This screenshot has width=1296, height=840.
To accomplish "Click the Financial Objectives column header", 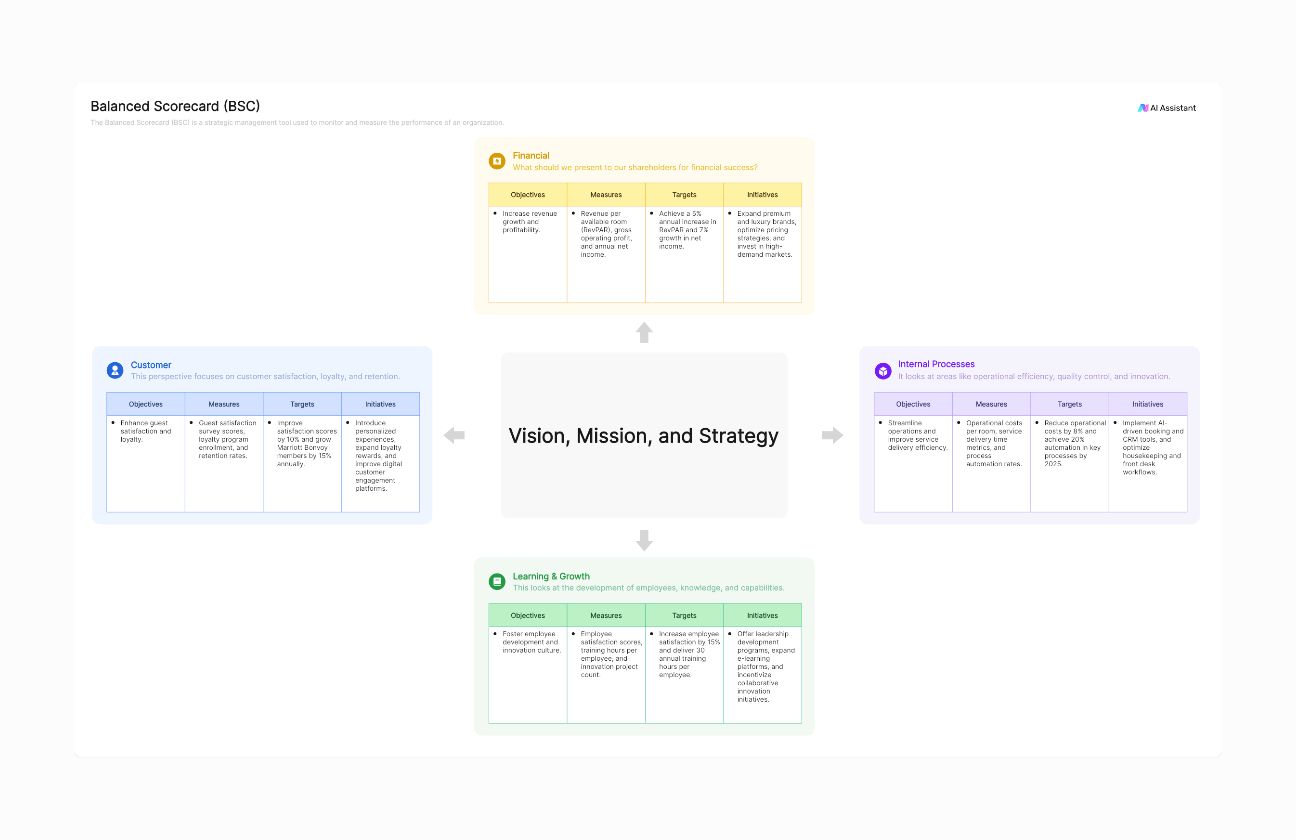I will pyautogui.click(x=528, y=195).
